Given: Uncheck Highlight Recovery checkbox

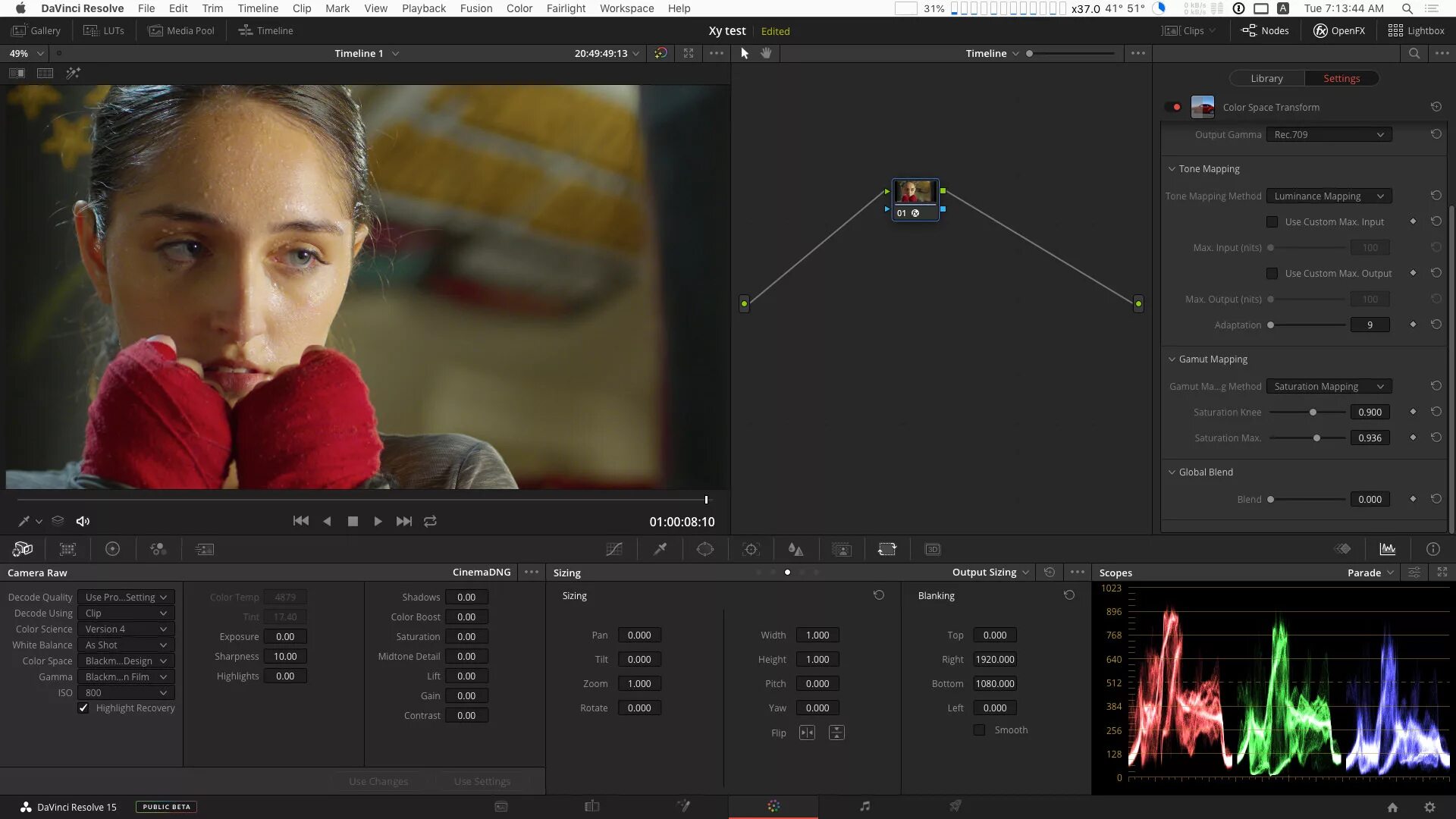Looking at the screenshot, I should [x=83, y=708].
